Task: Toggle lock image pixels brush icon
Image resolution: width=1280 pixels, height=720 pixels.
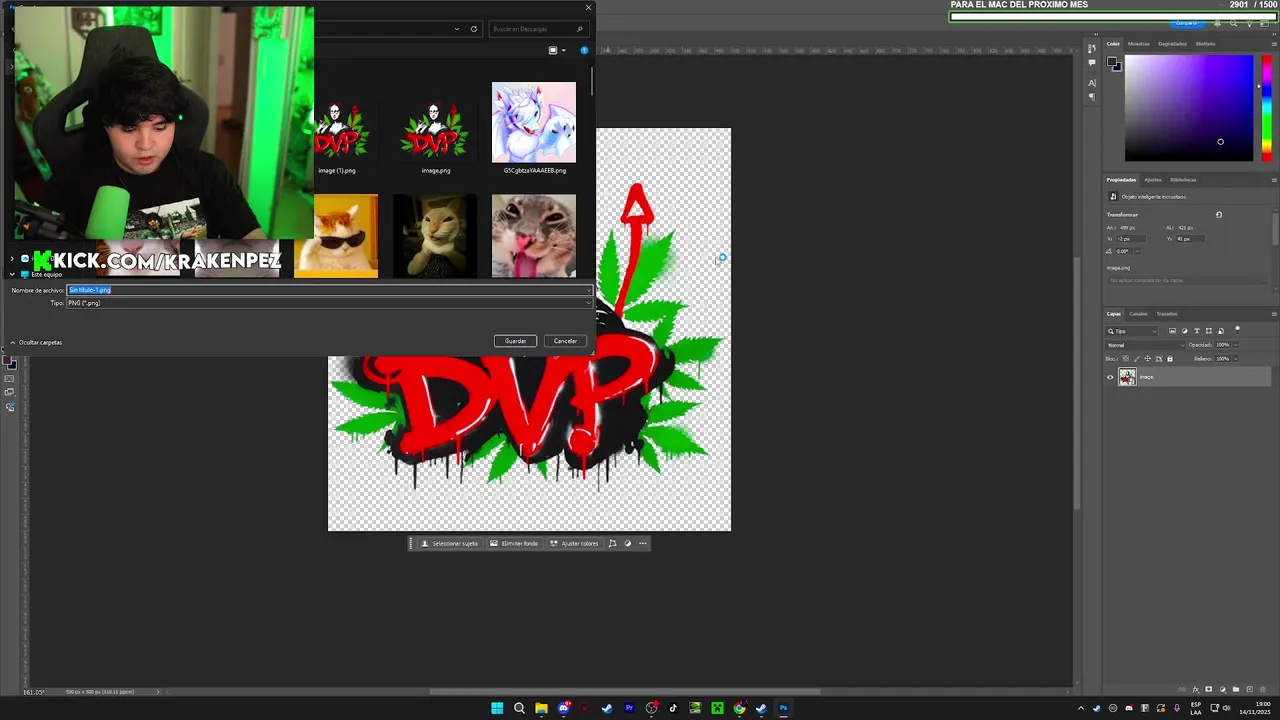Action: click(x=1137, y=359)
